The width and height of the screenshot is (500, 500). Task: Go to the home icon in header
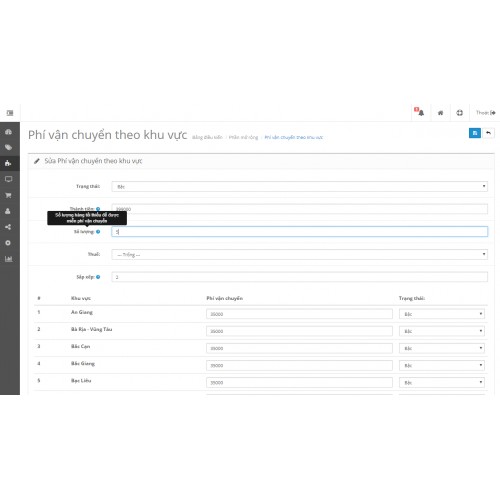(440, 113)
